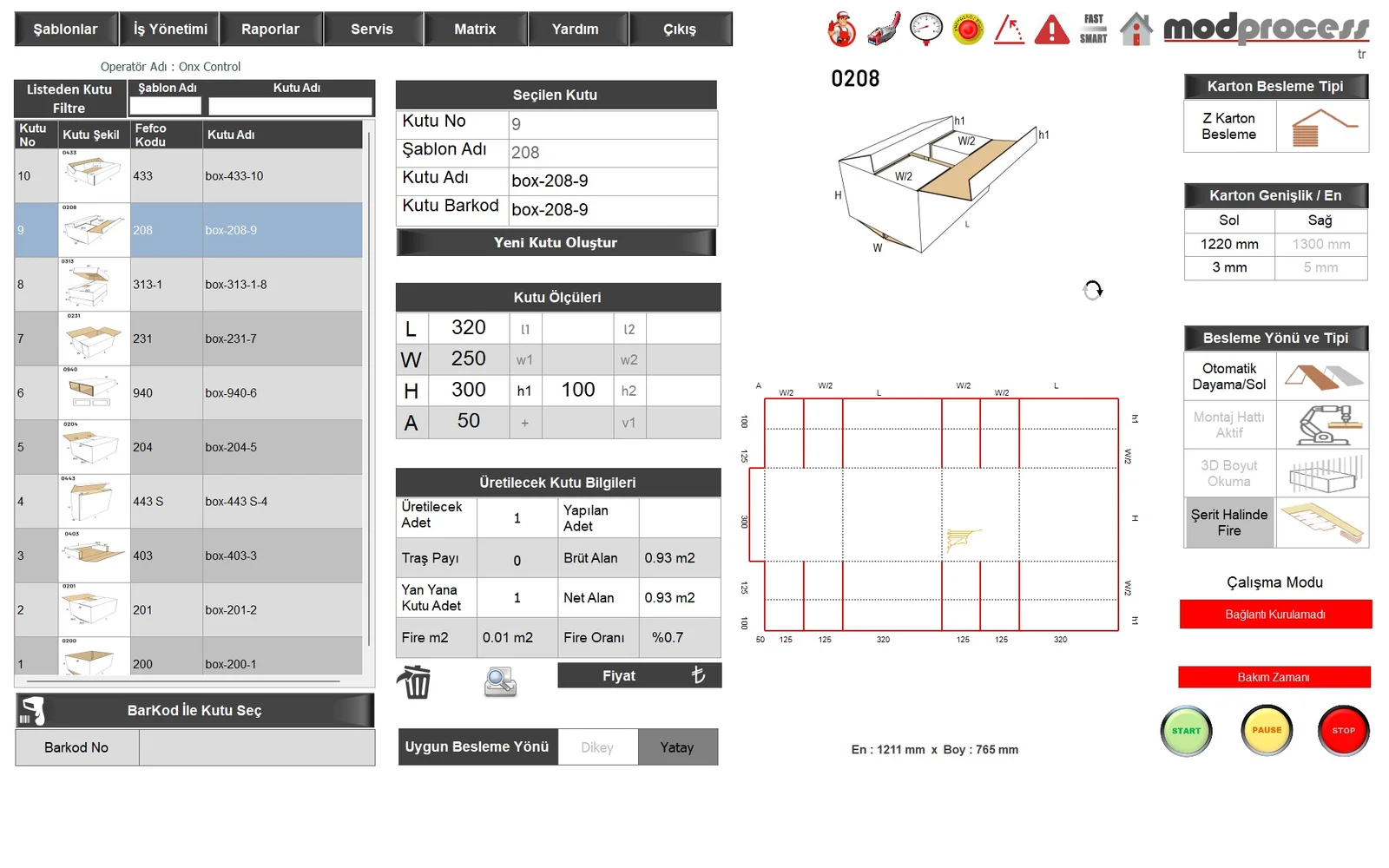Click the mechanic operator icon
The height and width of the screenshot is (868, 1389).
[840, 30]
